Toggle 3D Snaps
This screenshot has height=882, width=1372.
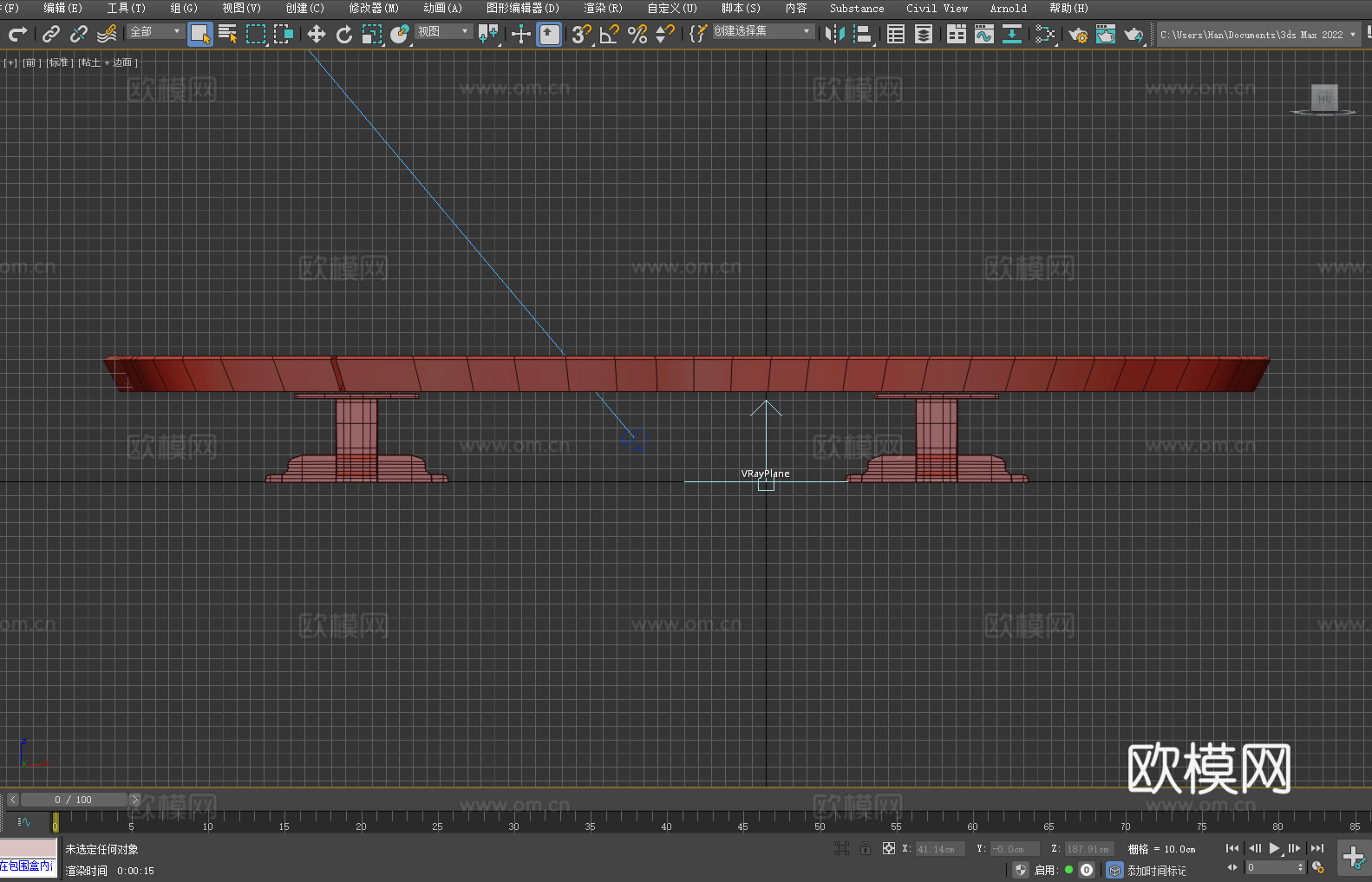click(582, 34)
